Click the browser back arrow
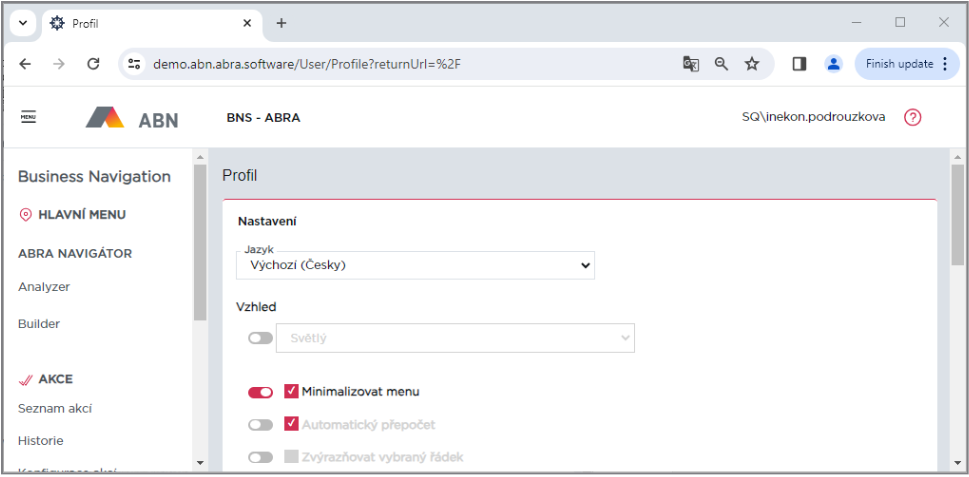The height and width of the screenshot is (477, 969). coord(25,64)
